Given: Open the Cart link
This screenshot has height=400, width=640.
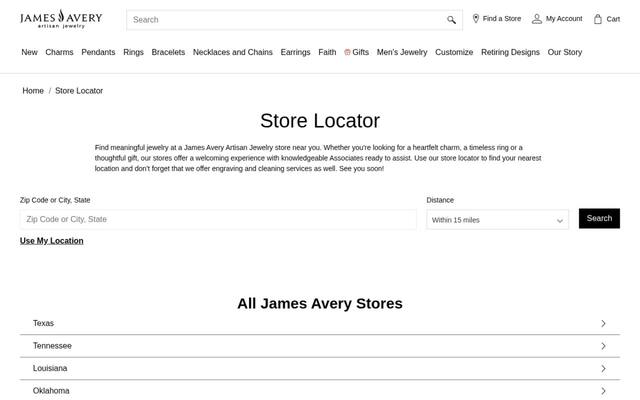Looking at the screenshot, I should pos(607,19).
